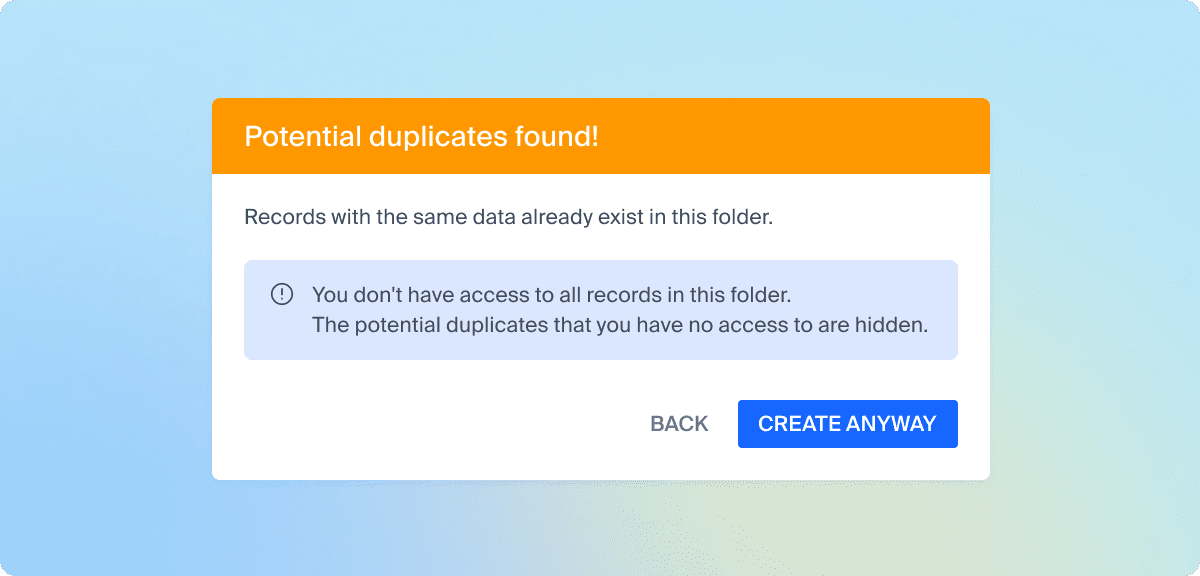Click the empty orange header area right of the title
The height and width of the screenshot is (576, 1200).
click(x=800, y=137)
